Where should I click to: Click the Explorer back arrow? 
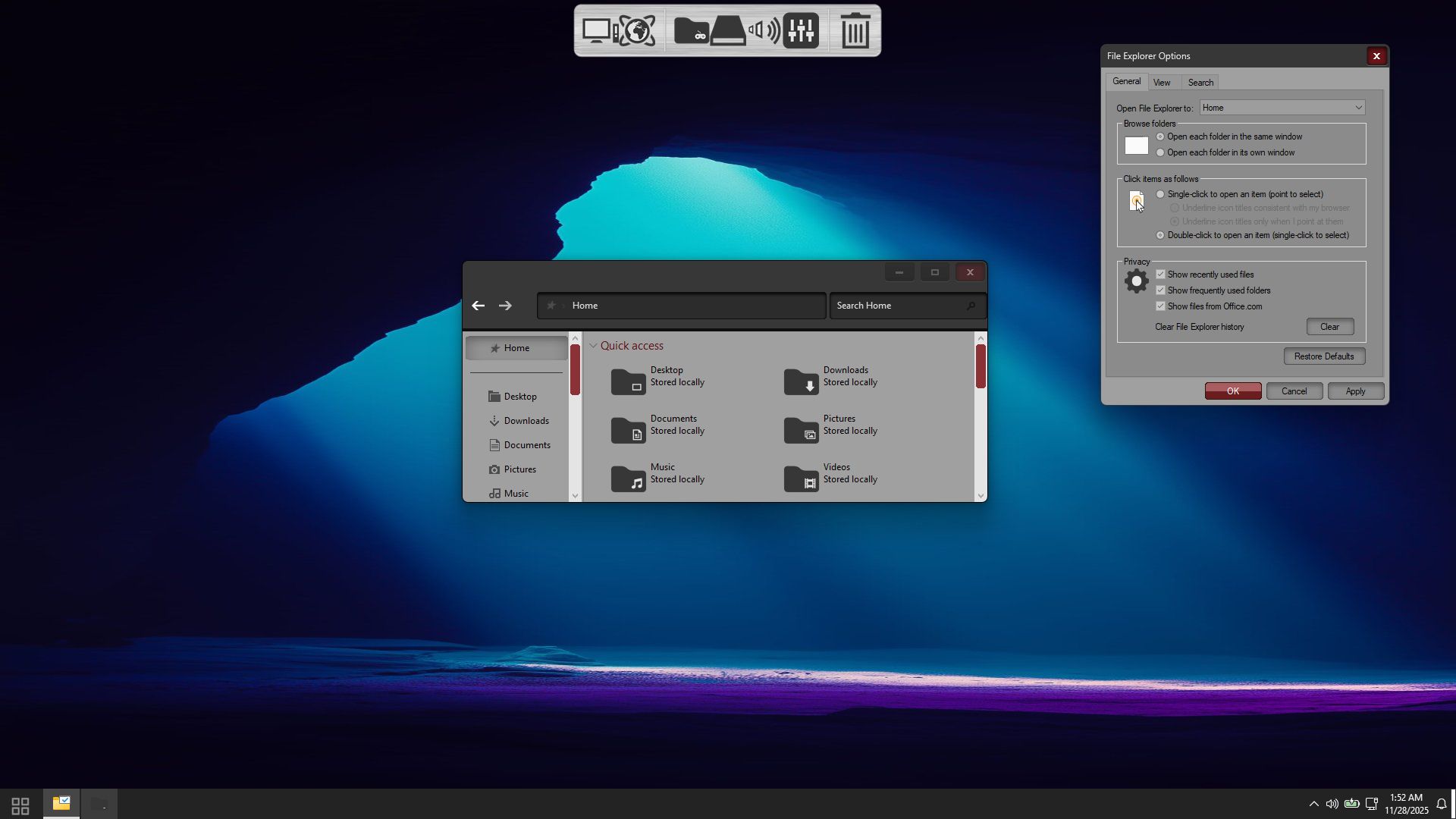coord(478,306)
